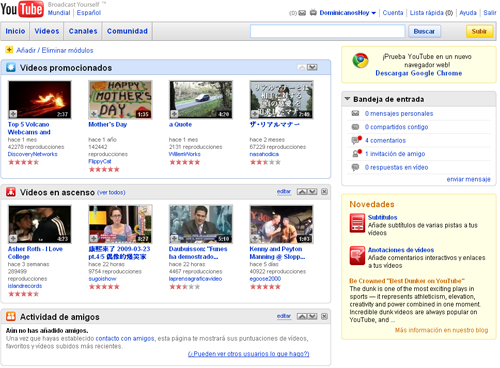Image resolution: width=500 pixels, height=368 pixels.
Task: Click the Google Chrome logo icon
Action: (x=360, y=61)
